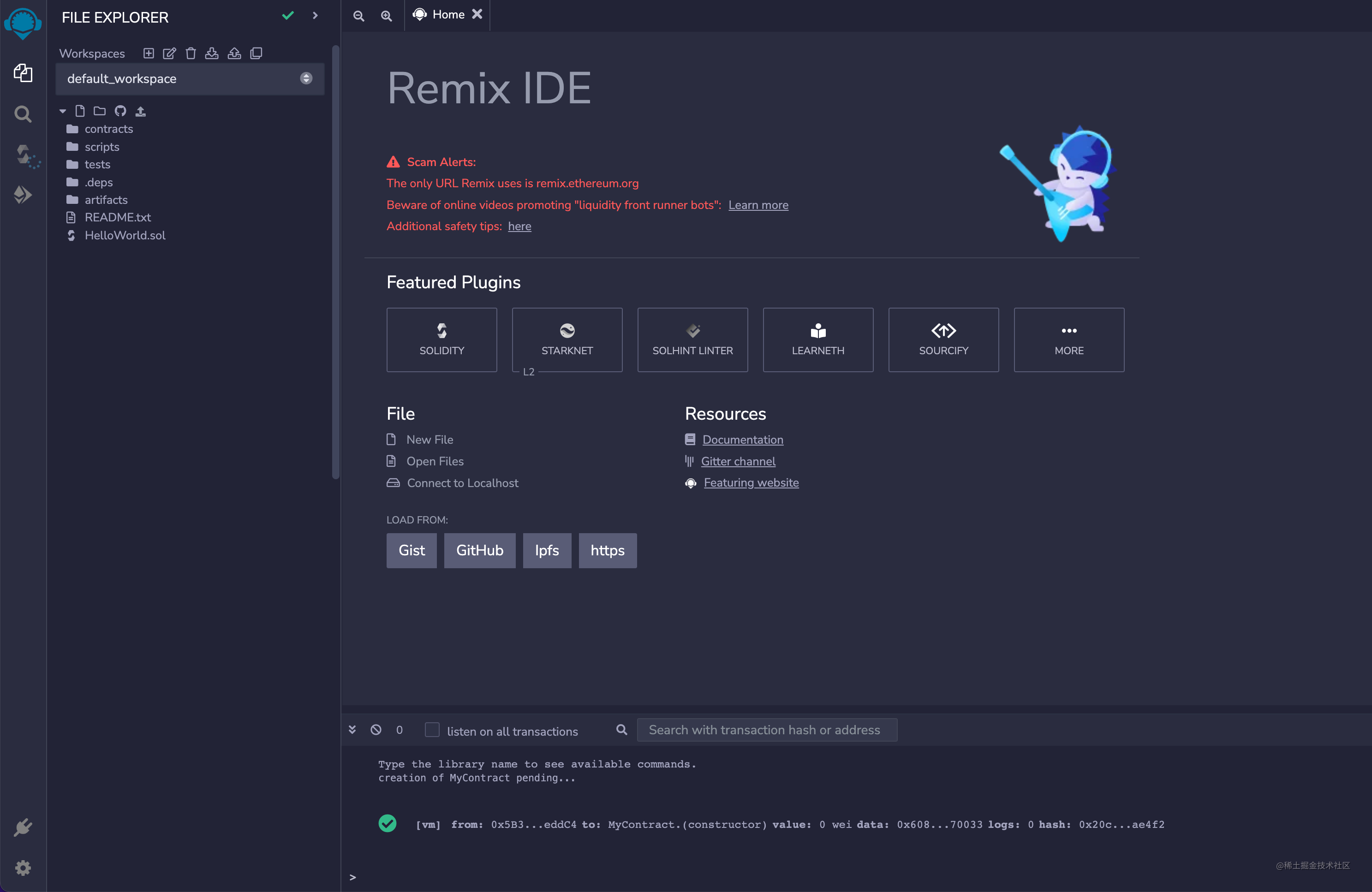Delete the workspace with the trash icon

[191, 53]
